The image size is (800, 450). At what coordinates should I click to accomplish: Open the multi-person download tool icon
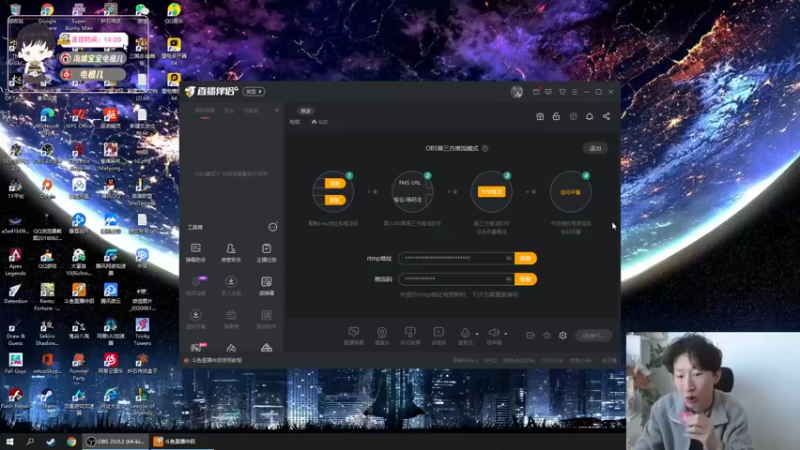(x=231, y=286)
